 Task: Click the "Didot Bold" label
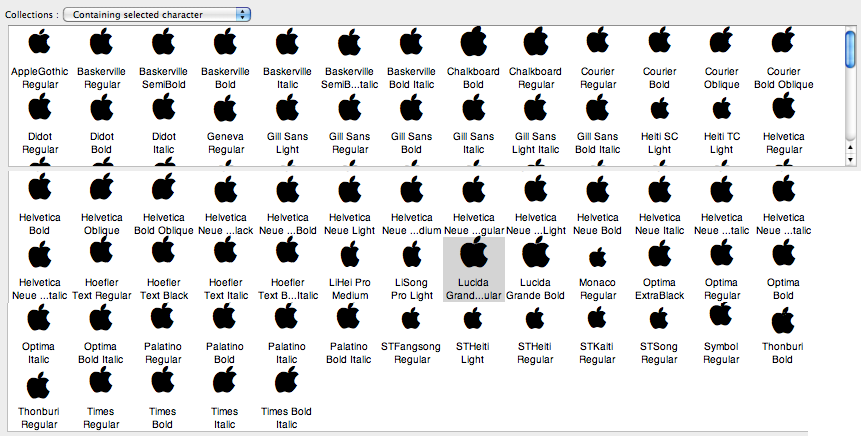[102, 143]
